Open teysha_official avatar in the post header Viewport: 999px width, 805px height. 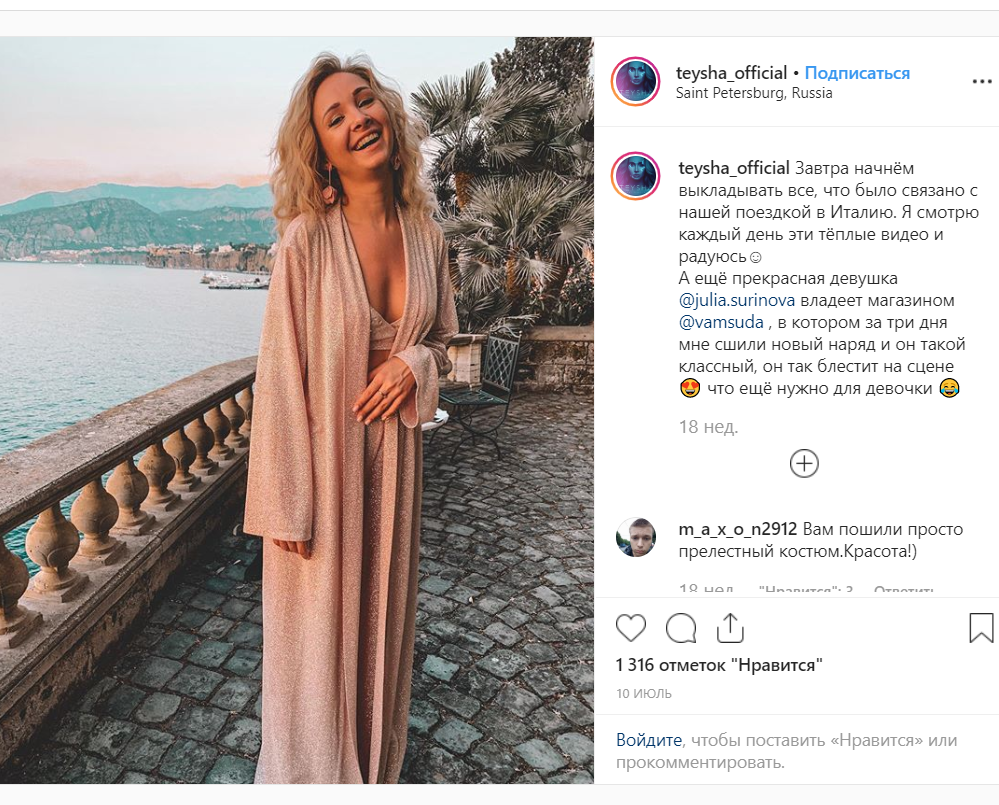[636, 82]
